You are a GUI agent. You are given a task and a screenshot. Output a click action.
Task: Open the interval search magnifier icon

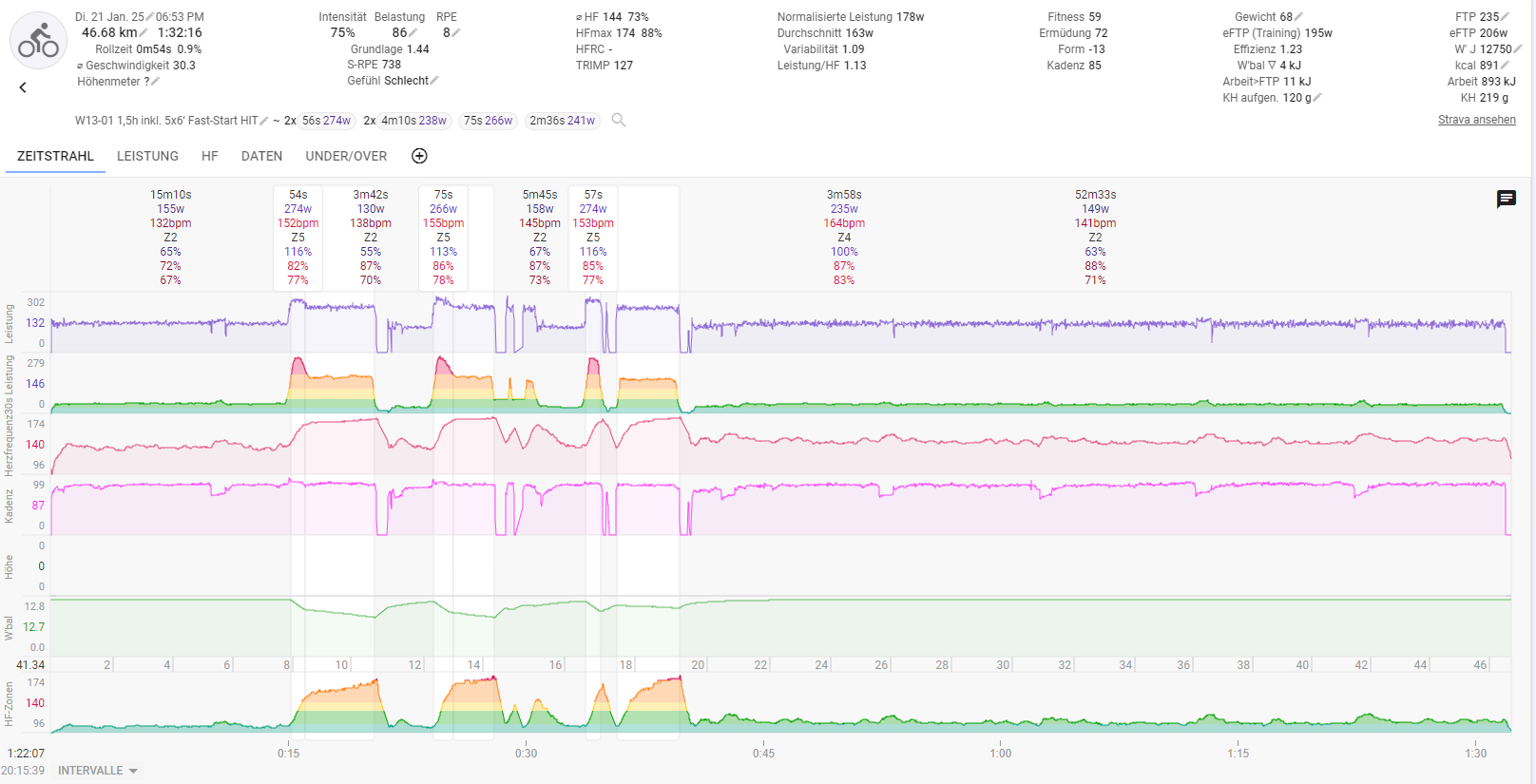point(619,121)
